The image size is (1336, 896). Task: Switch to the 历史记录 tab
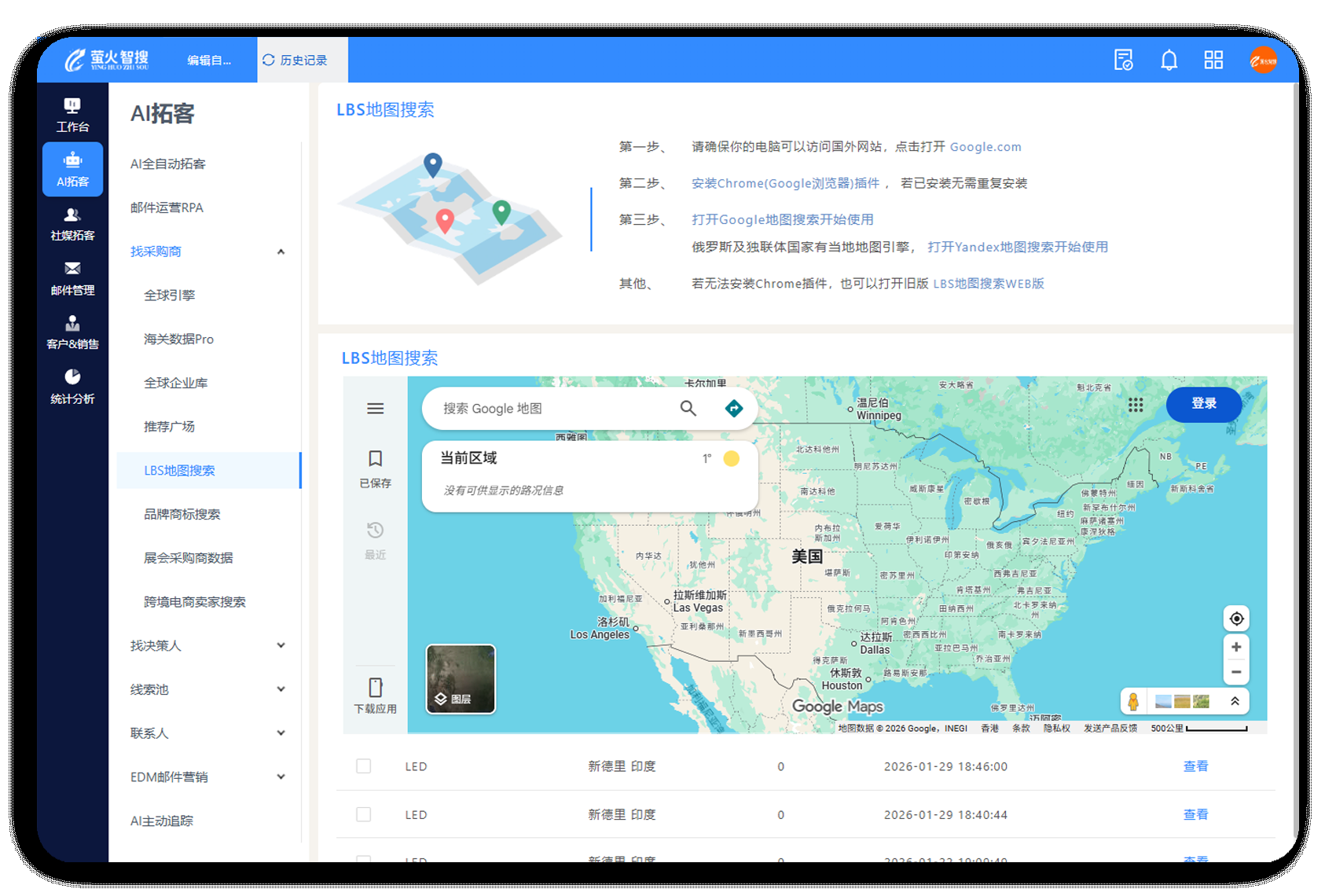pyautogui.click(x=295, y=61)
